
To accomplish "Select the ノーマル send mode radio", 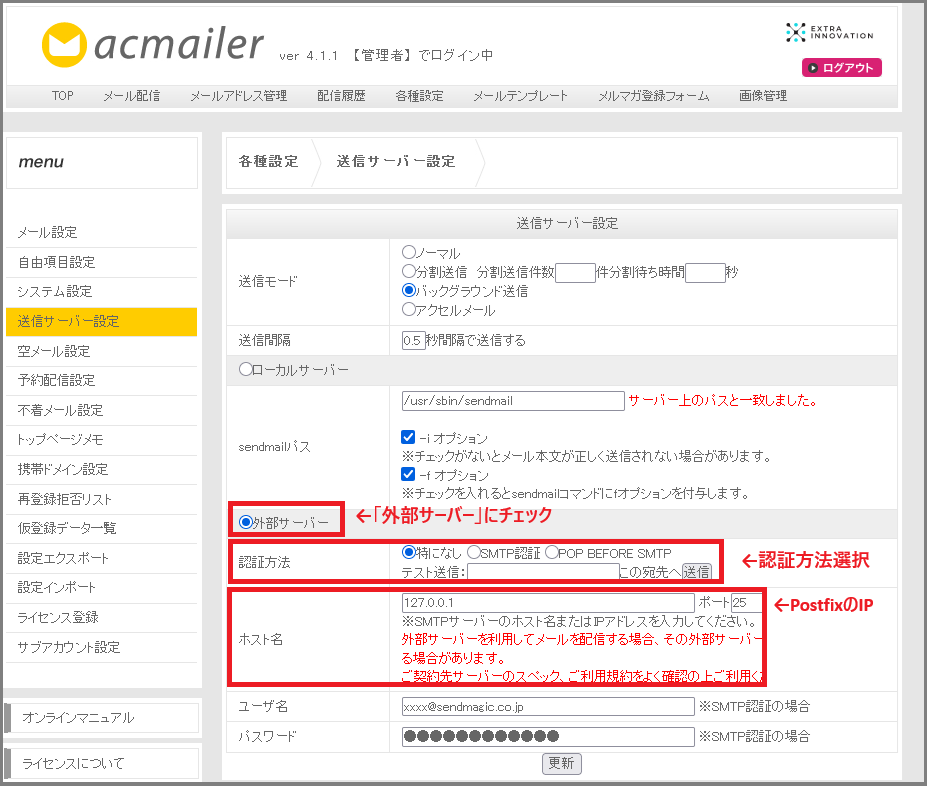I will point(409,253).
